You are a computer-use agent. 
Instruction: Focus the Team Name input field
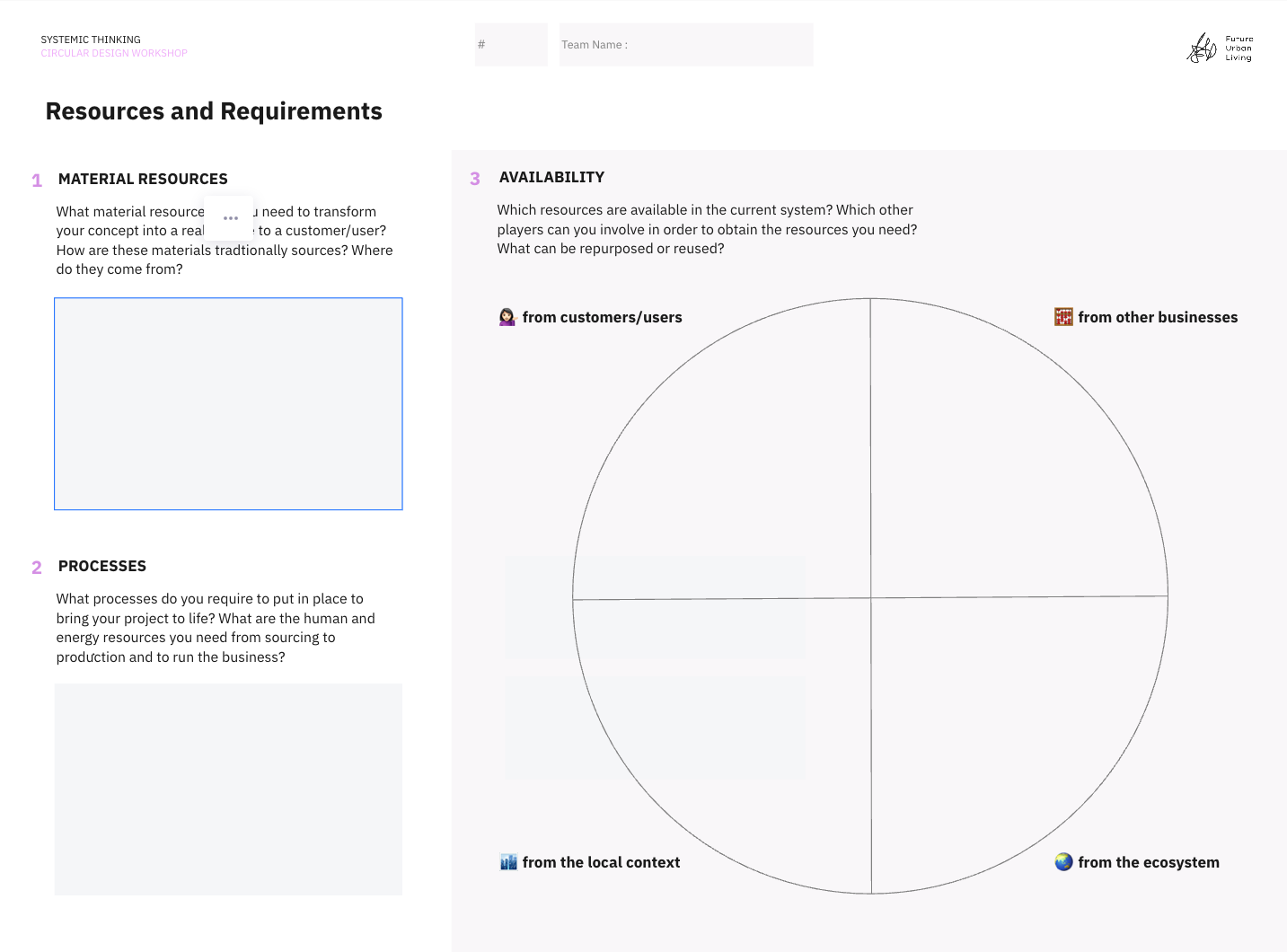686,45
